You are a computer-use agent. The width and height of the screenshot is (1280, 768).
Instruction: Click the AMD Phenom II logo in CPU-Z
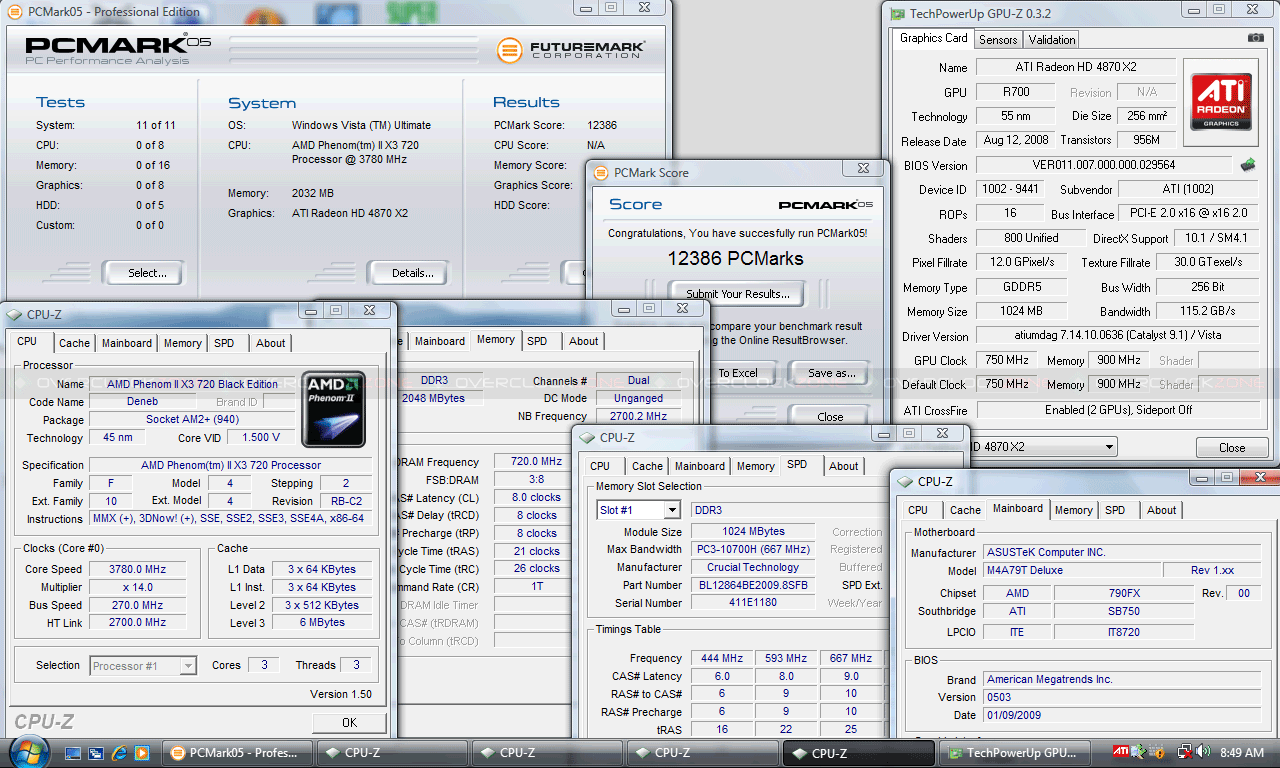click(x=334, y=411)
